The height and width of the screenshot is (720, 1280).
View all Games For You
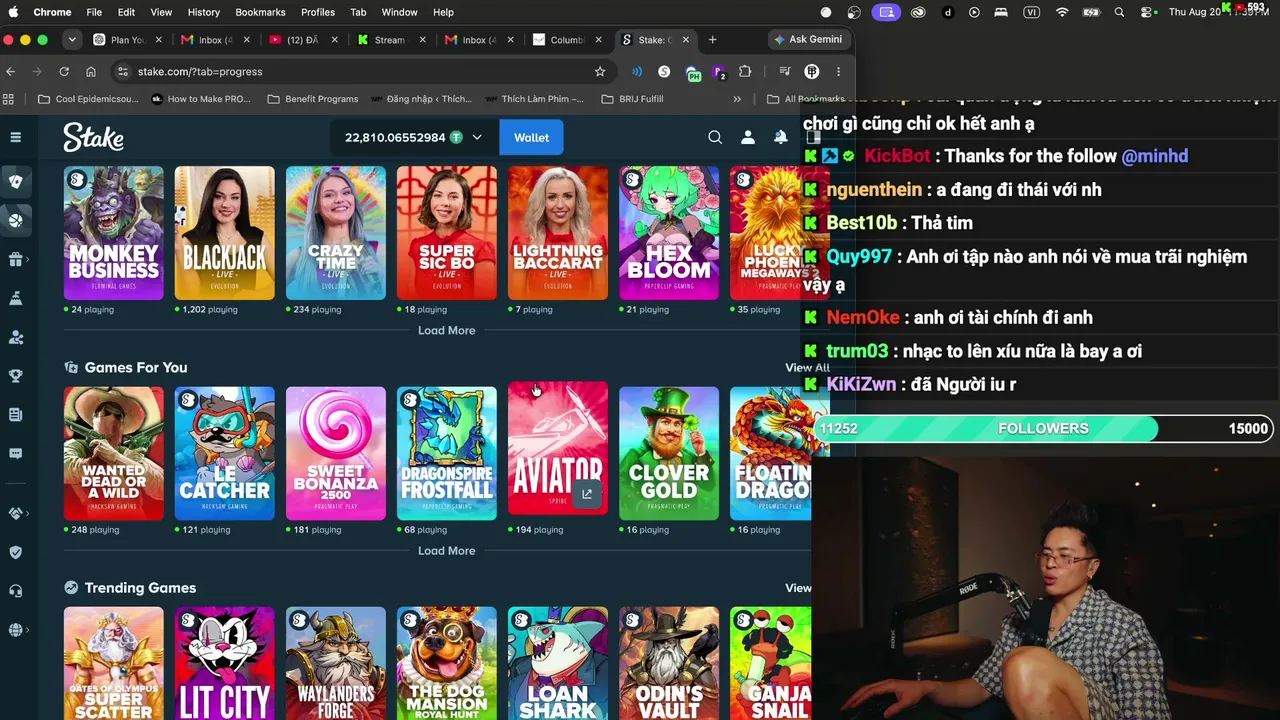point(807,367)
